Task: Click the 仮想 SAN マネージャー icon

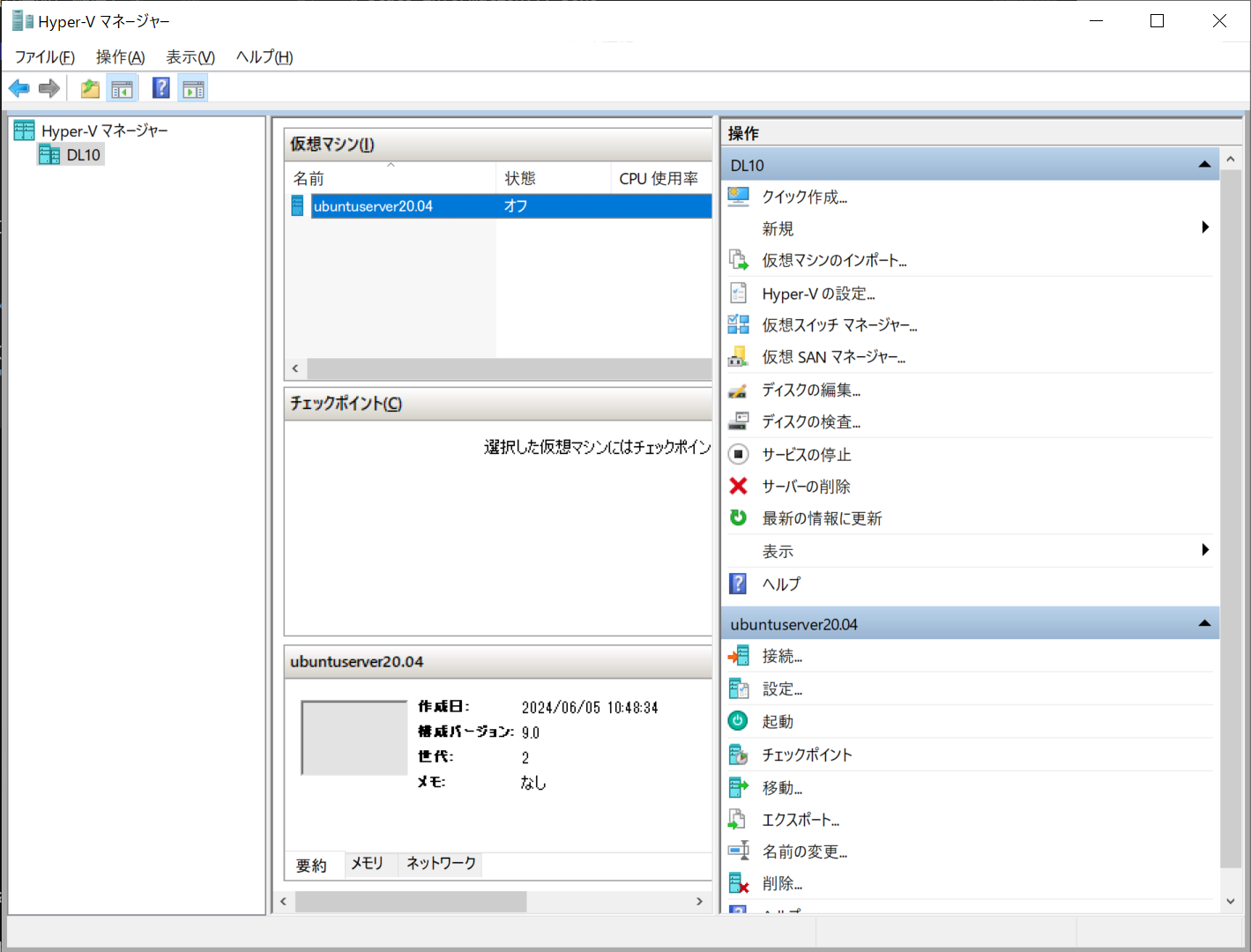Action: click(739, 357)
